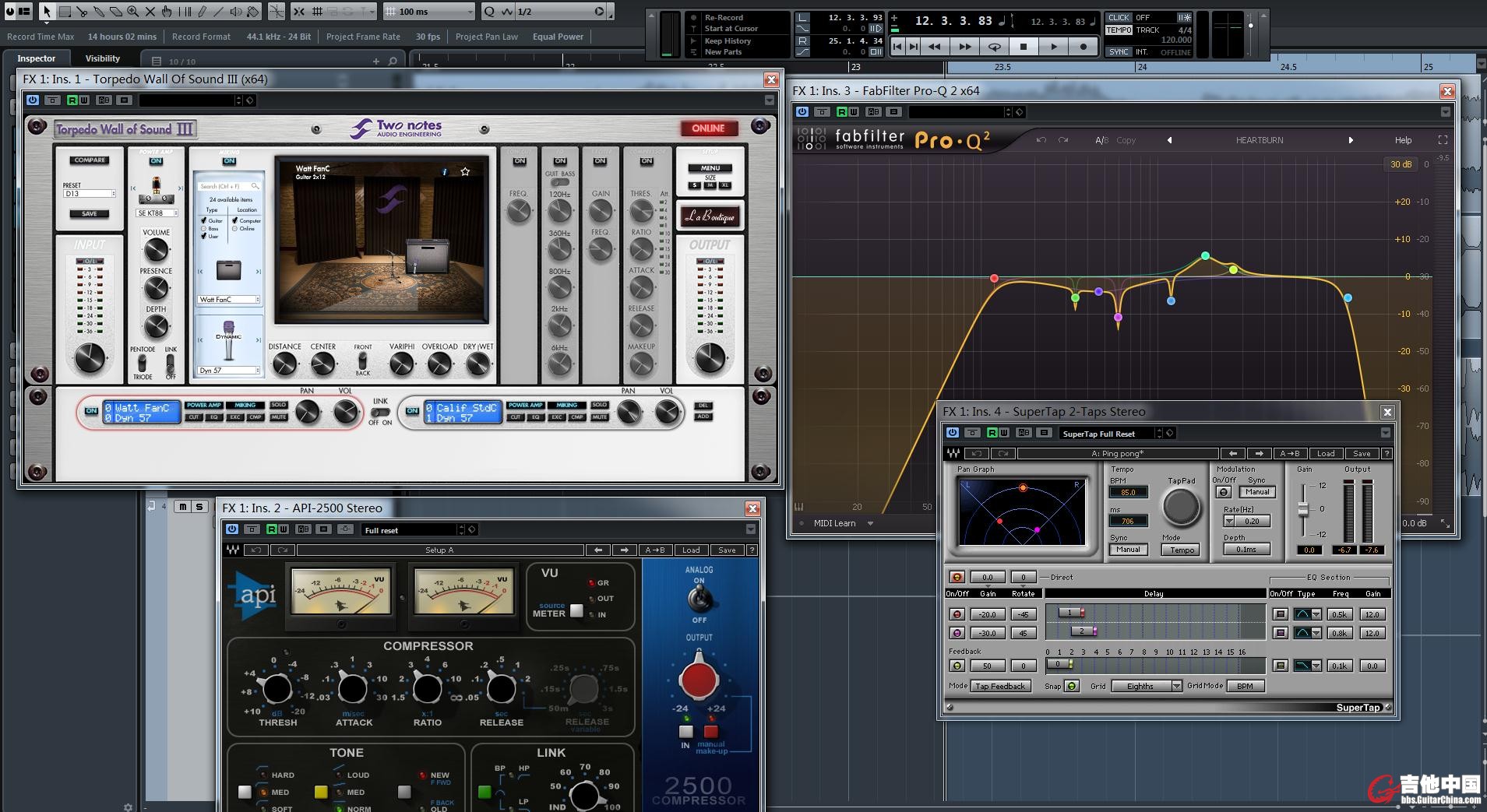The height and width of the screenshot is (812, 1487).
Task: Click star favorite icon in Torpedo cabinet view
Action: point(465,171)
